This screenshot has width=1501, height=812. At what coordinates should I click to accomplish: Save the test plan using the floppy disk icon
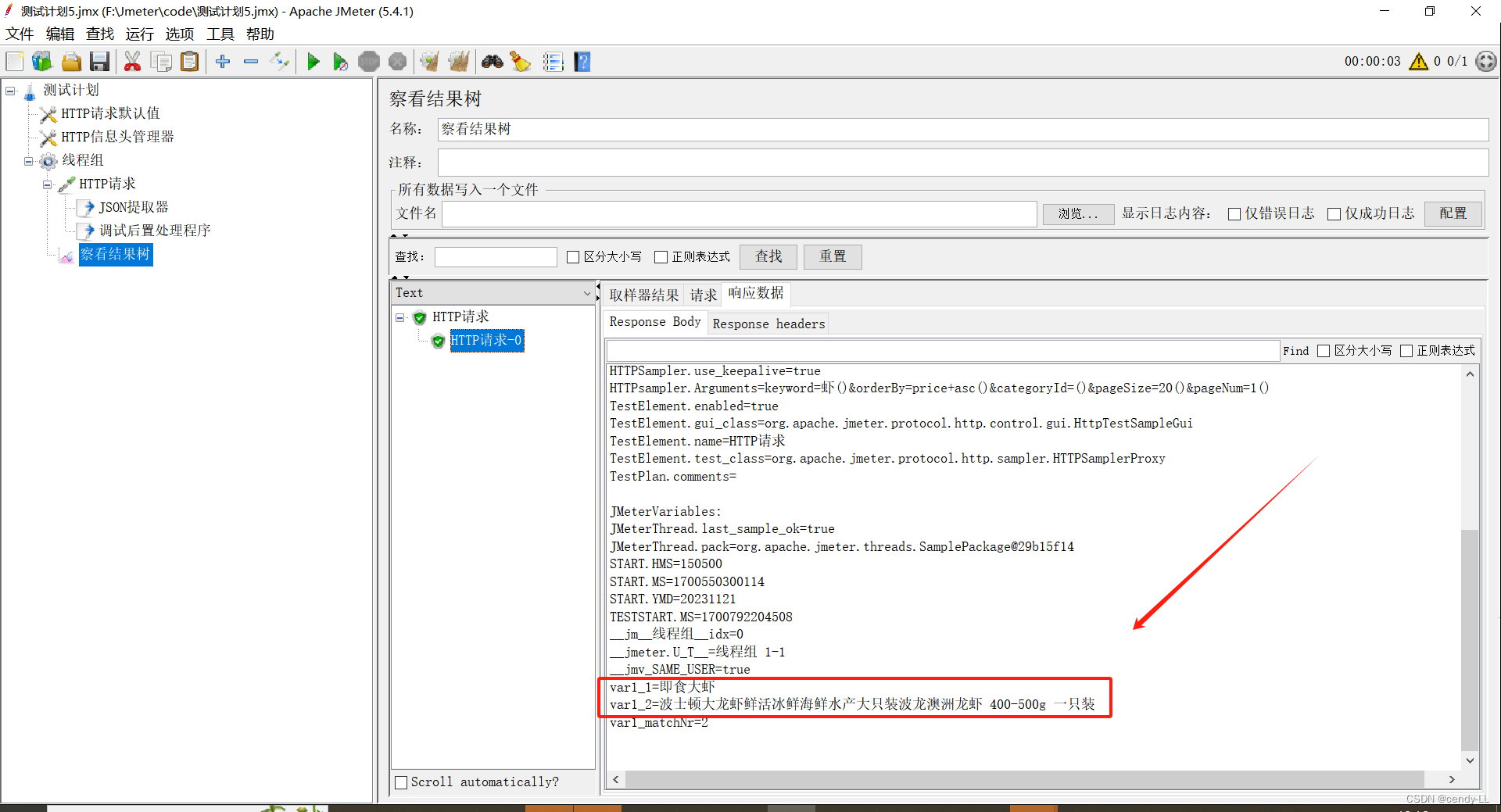click(99, 61)
